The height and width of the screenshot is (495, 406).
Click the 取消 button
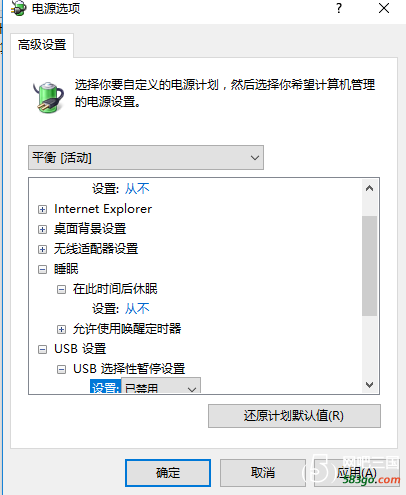pos(263,473)
